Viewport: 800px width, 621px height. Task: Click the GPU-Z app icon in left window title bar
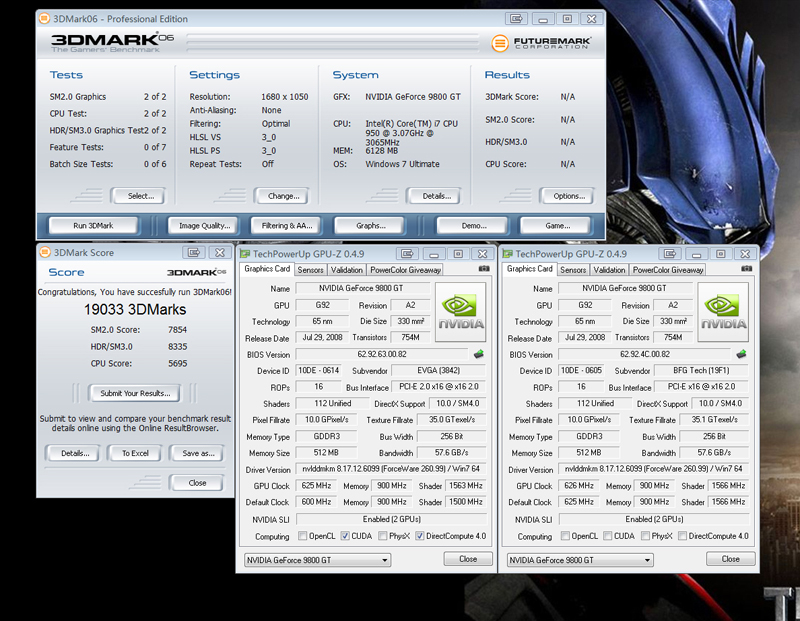[245, 254]
